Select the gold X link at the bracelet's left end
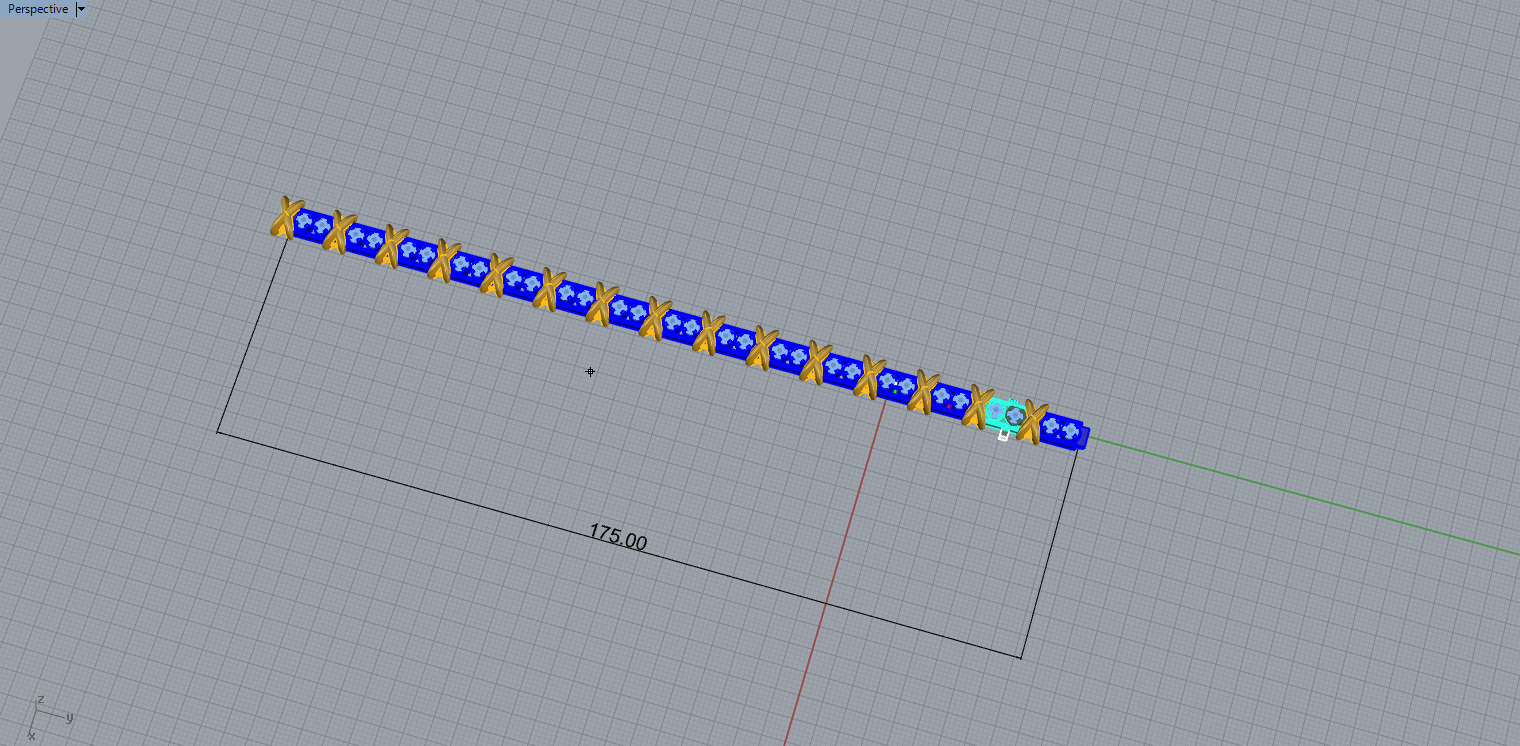This screenshot has width=1520, height=746. click(x=288, y=217)
